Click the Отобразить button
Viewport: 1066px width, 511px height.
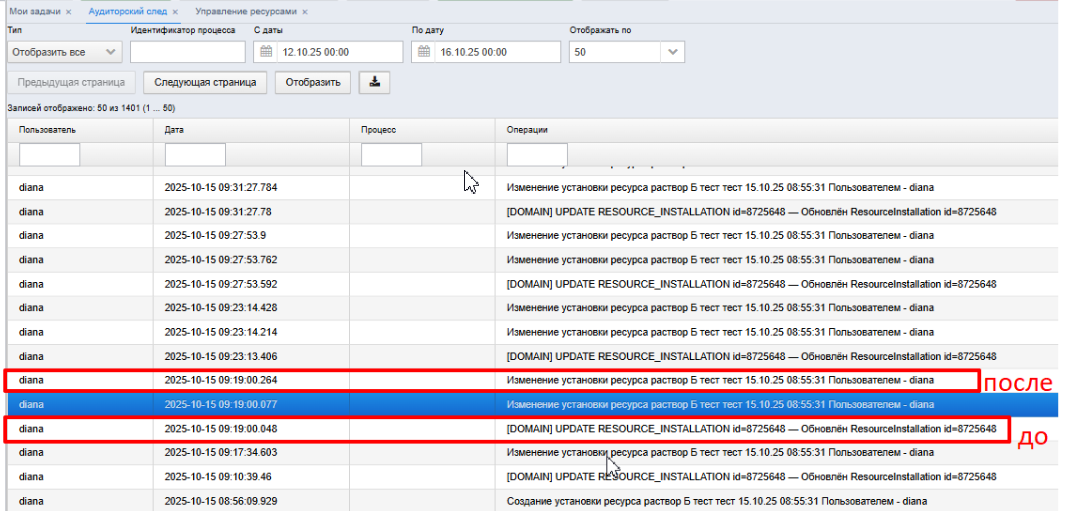point(313,82)
